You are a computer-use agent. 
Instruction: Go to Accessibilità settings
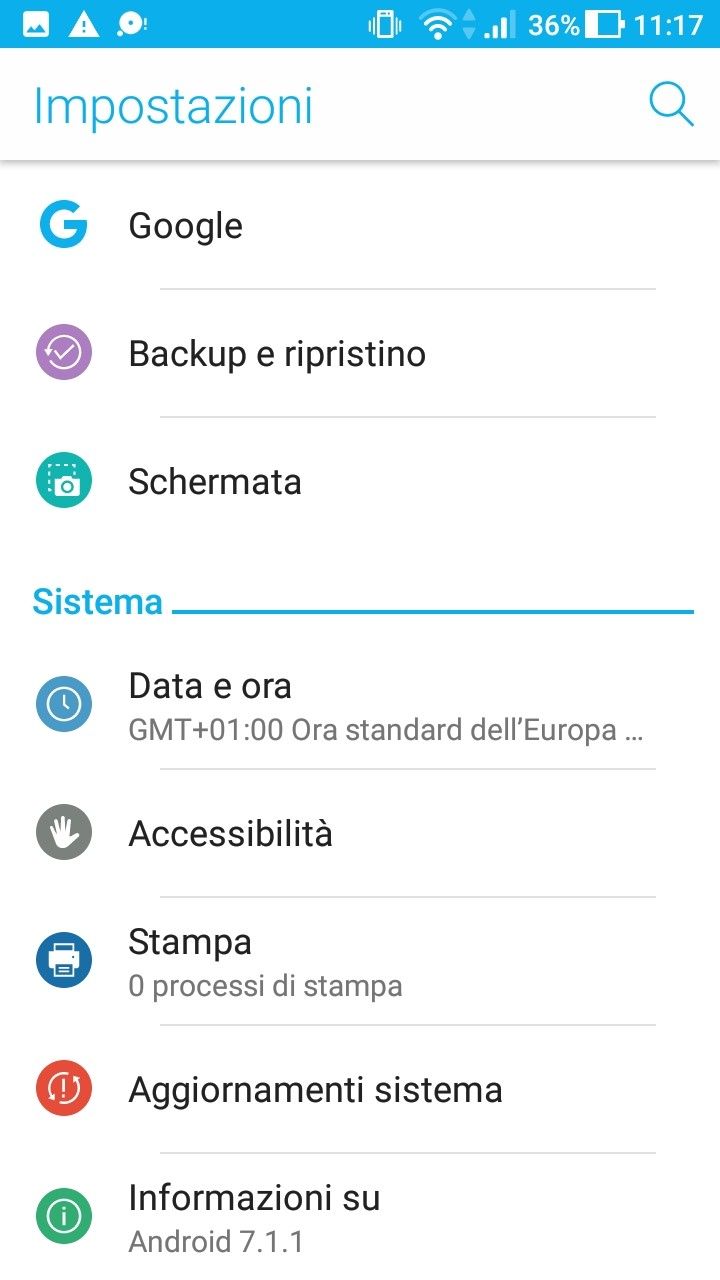point(231,834)
